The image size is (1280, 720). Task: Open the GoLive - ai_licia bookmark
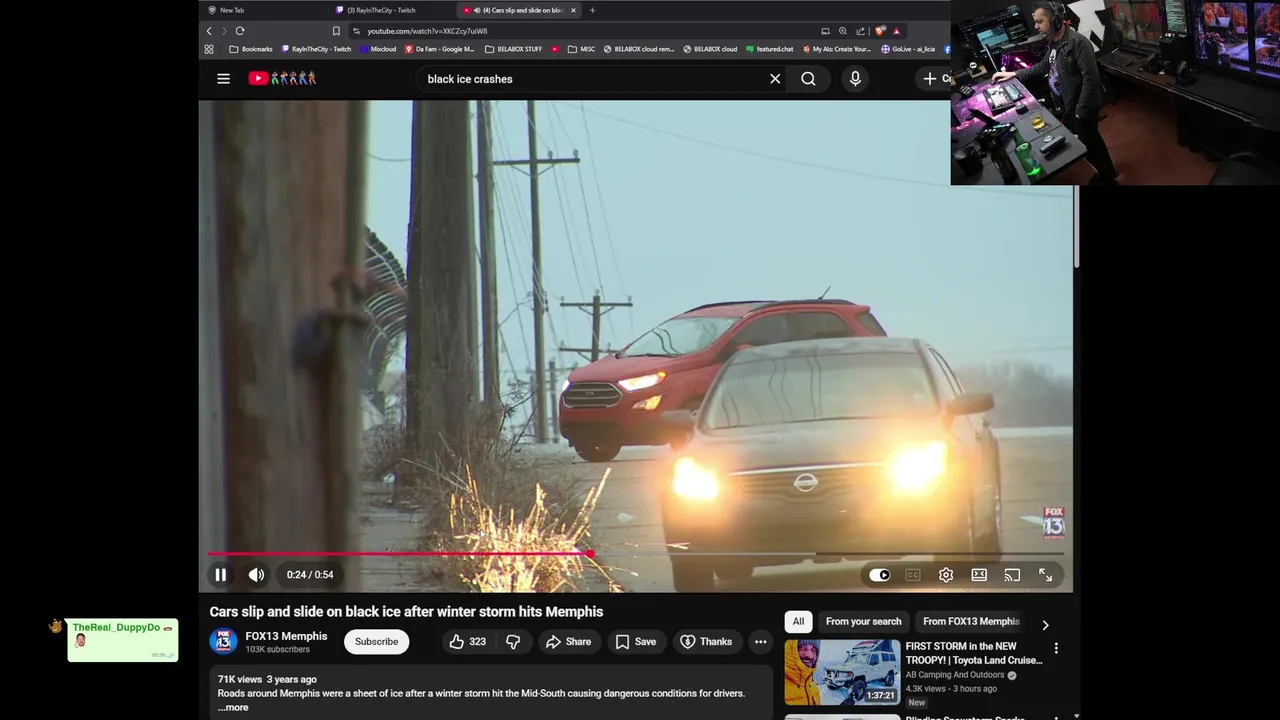coord(908,49)
